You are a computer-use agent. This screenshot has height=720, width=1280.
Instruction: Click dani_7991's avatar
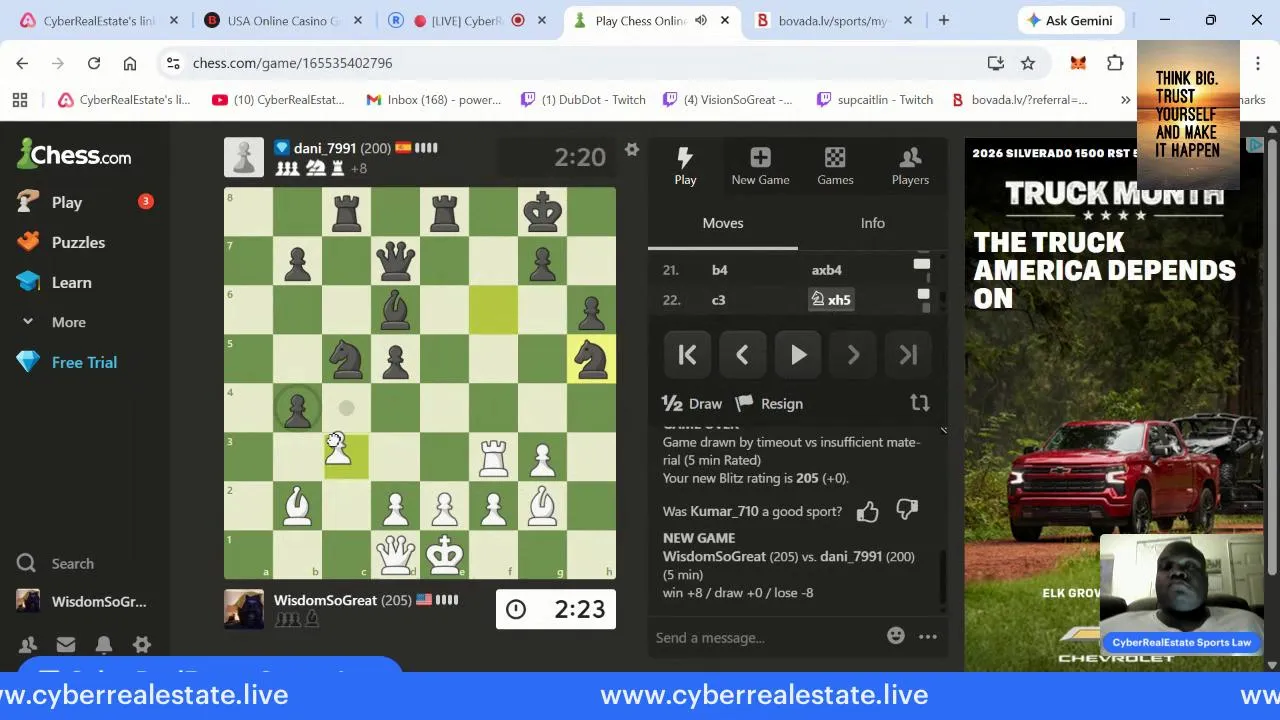click(x=244, y=157)
